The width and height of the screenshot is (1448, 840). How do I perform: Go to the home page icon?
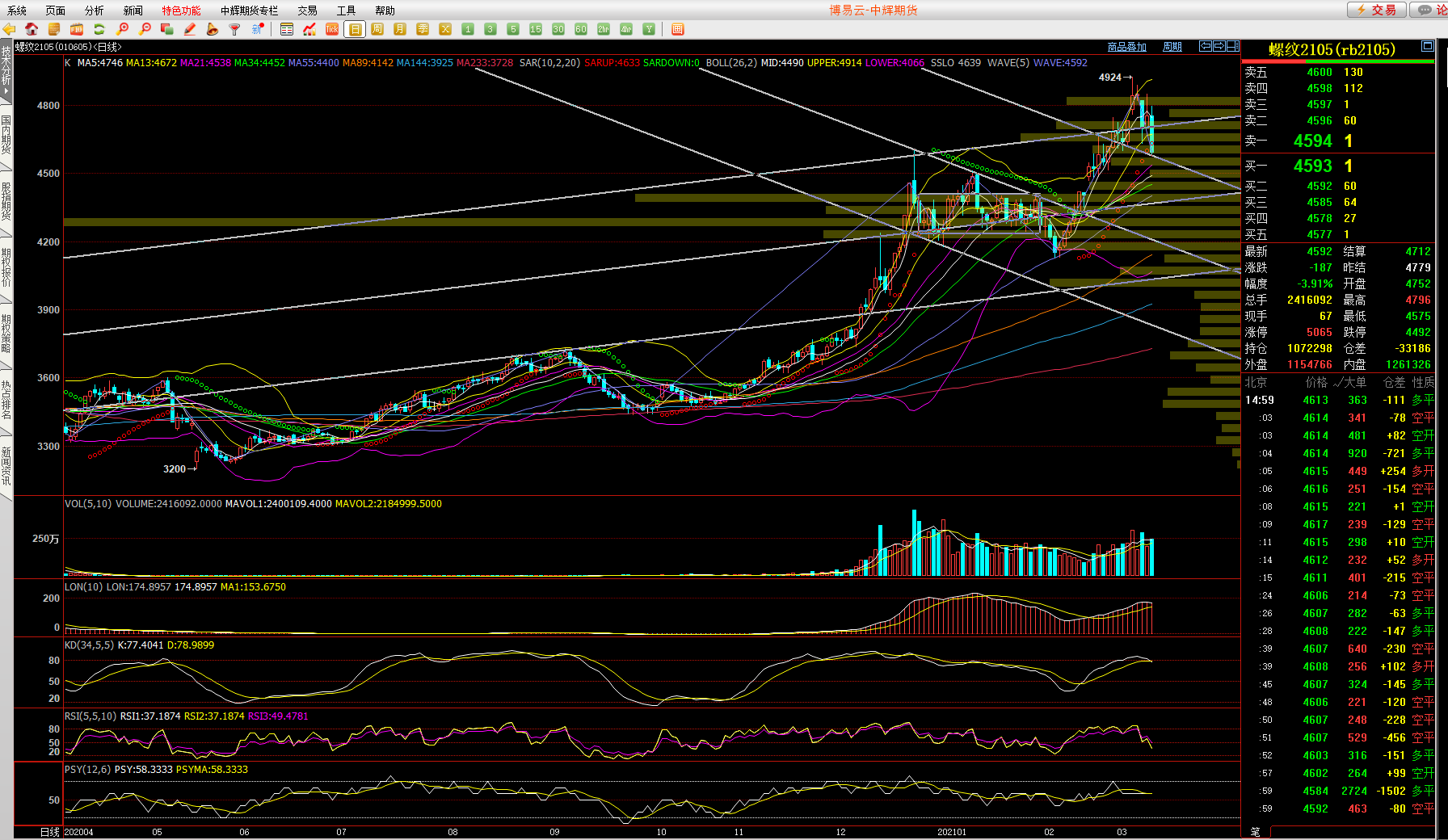click(x=32, y=29)
